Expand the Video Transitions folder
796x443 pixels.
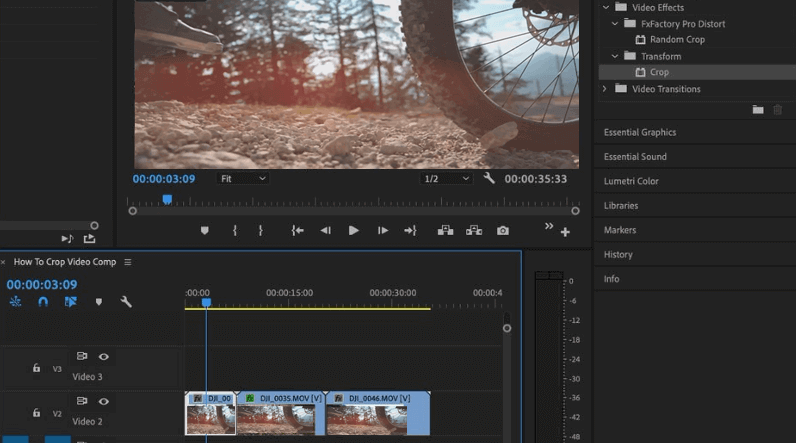point(605,89)
